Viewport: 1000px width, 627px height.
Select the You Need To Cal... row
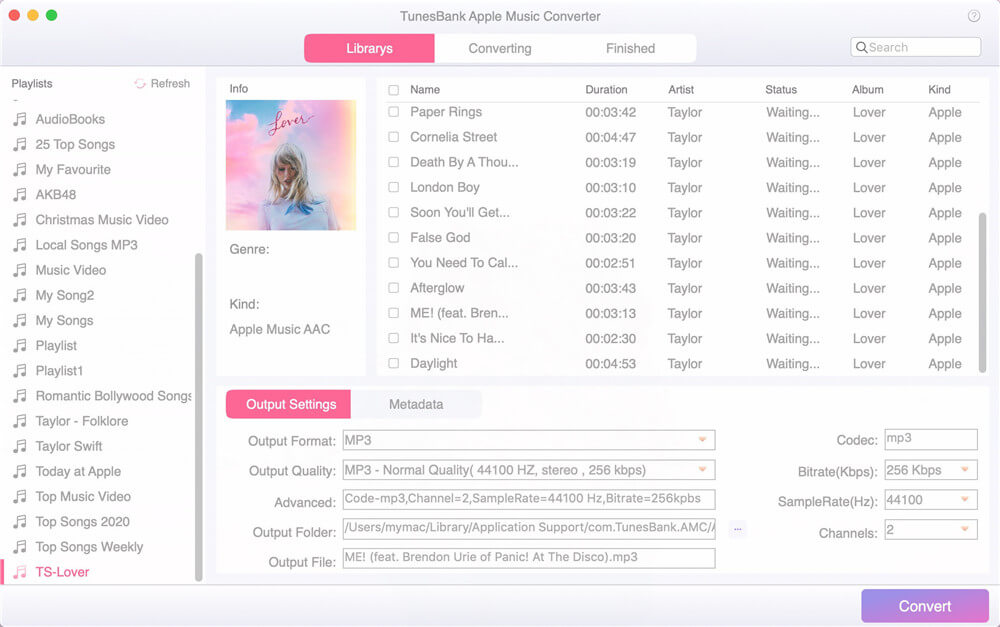pyautogui.click(x=679, y=263)
